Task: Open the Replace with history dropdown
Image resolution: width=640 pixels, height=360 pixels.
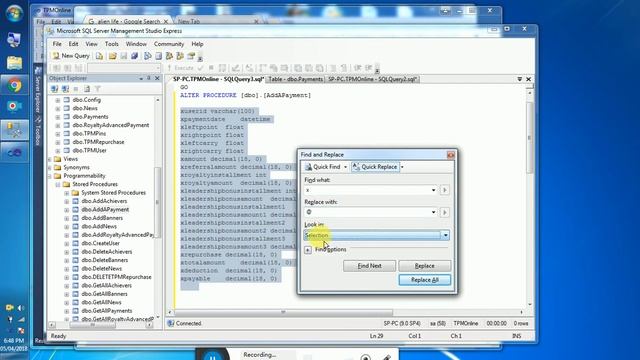Action: click(x=433, y=212)
